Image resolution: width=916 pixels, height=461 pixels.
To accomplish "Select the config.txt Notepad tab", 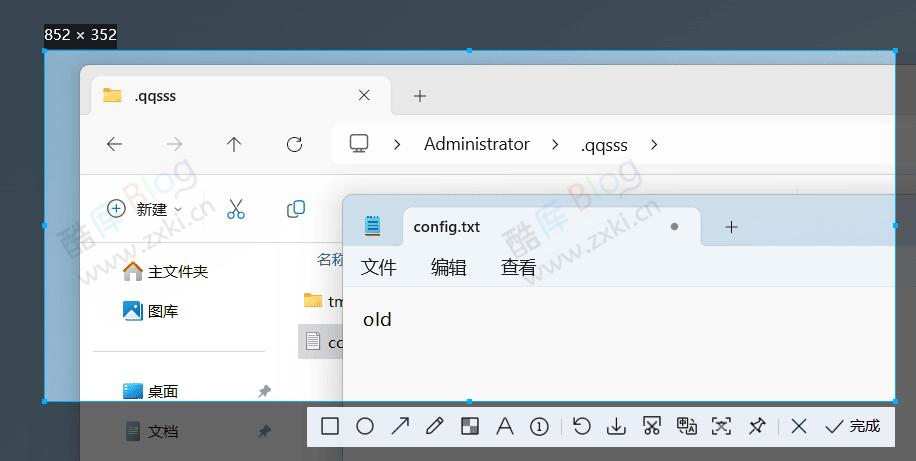I will click(x=551, y=226).
